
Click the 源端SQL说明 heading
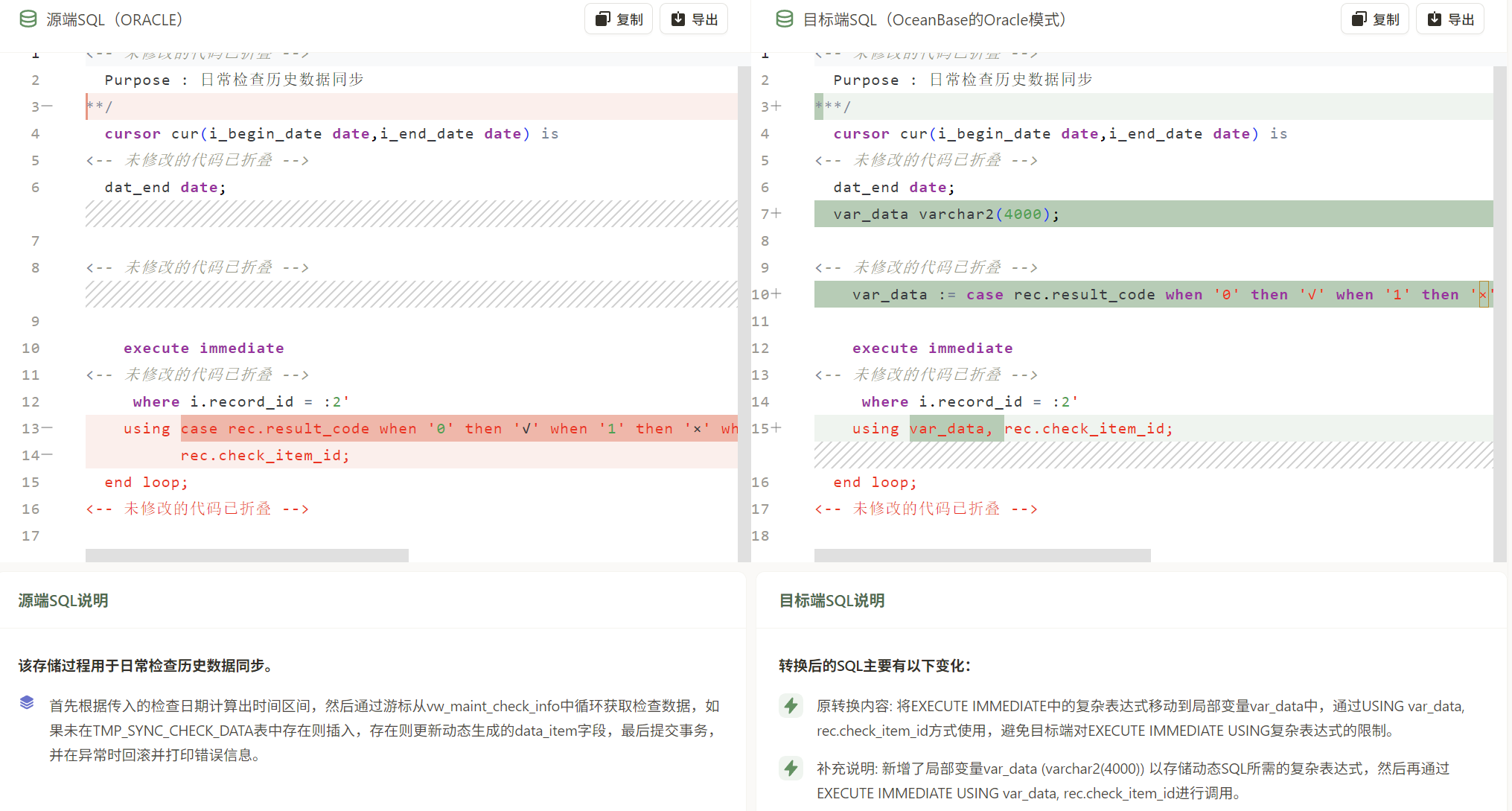[x=63, y=600]
